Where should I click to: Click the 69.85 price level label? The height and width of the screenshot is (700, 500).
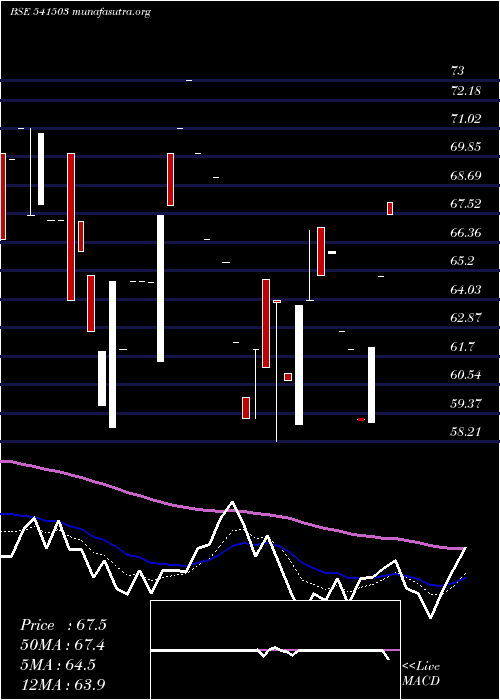pos(466,146)
